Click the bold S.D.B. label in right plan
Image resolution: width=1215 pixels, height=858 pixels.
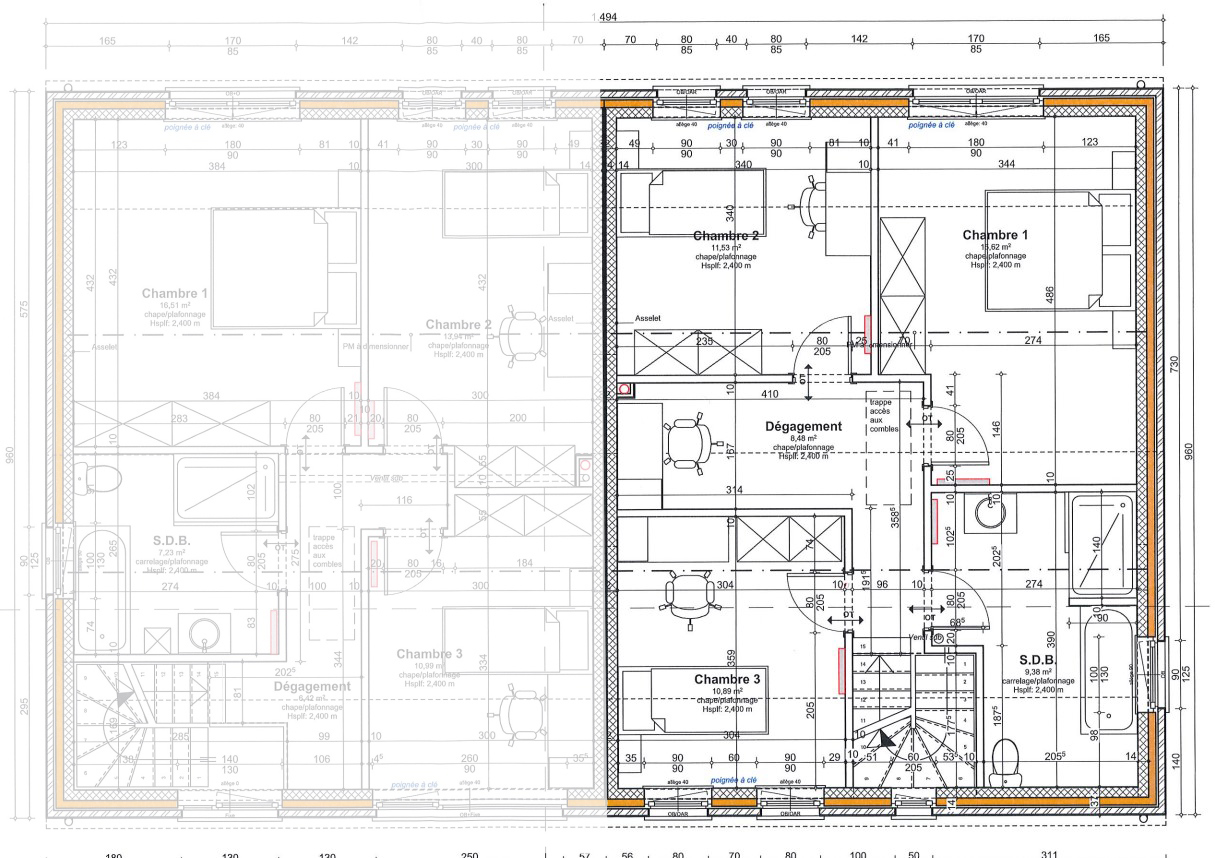1038,660
